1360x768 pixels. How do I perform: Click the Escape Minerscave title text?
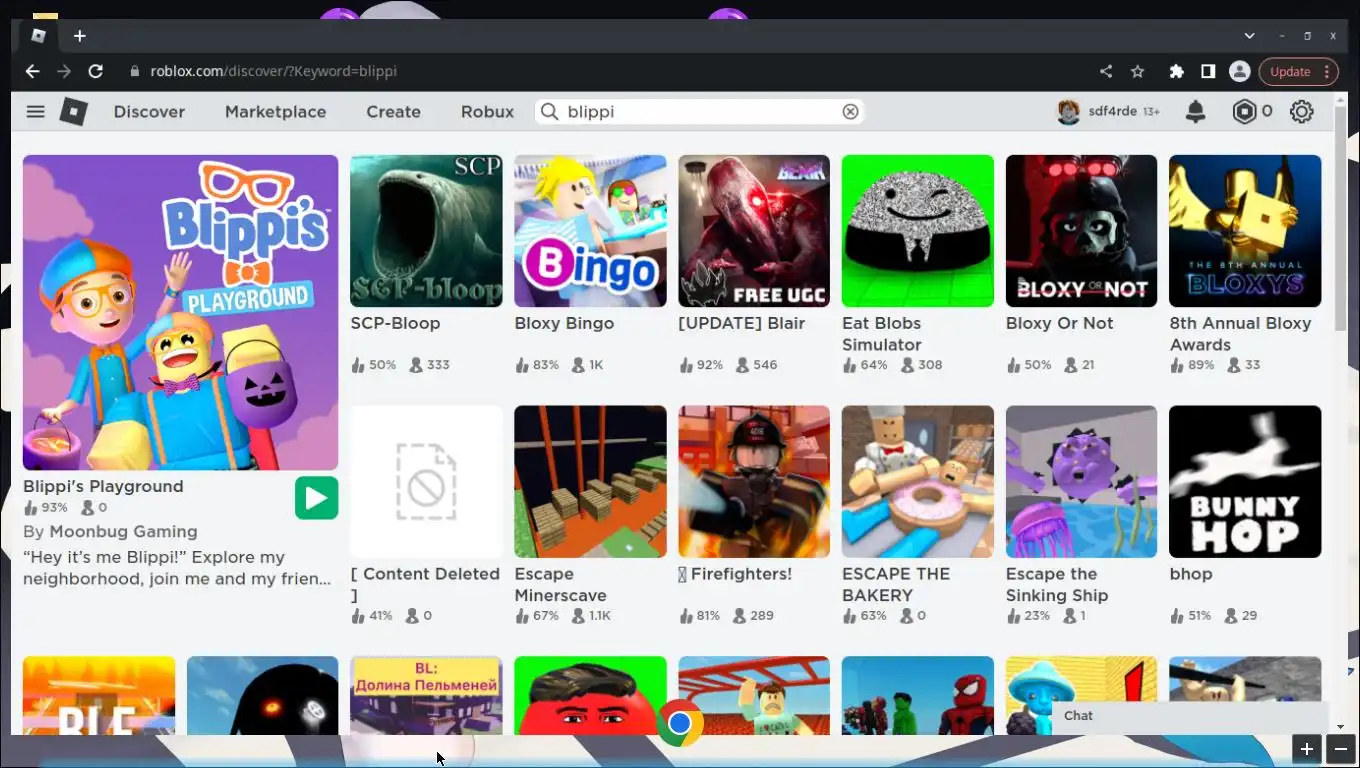[x=560, y=584]
